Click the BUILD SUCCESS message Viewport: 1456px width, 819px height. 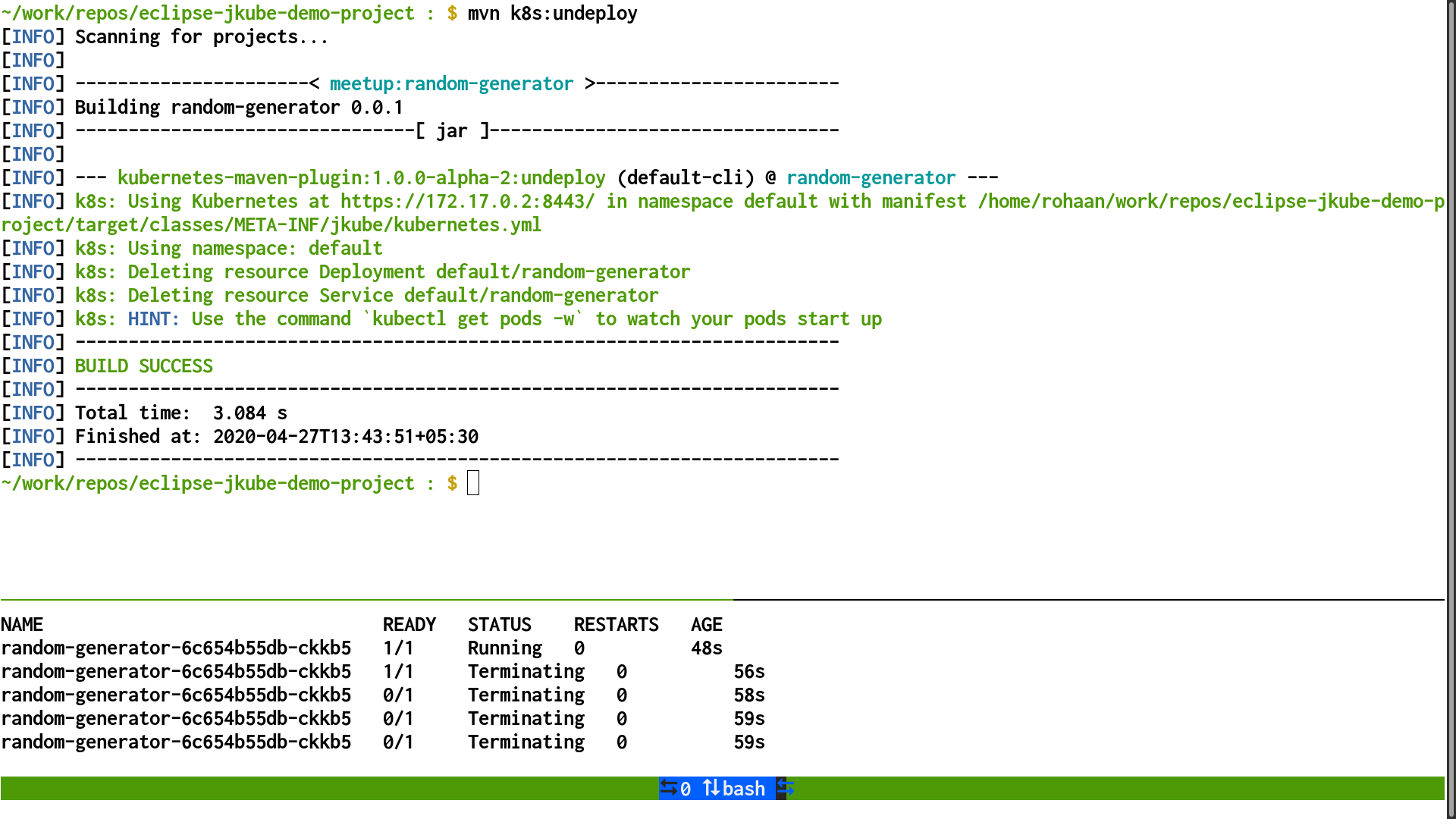(x=143, y=366)
